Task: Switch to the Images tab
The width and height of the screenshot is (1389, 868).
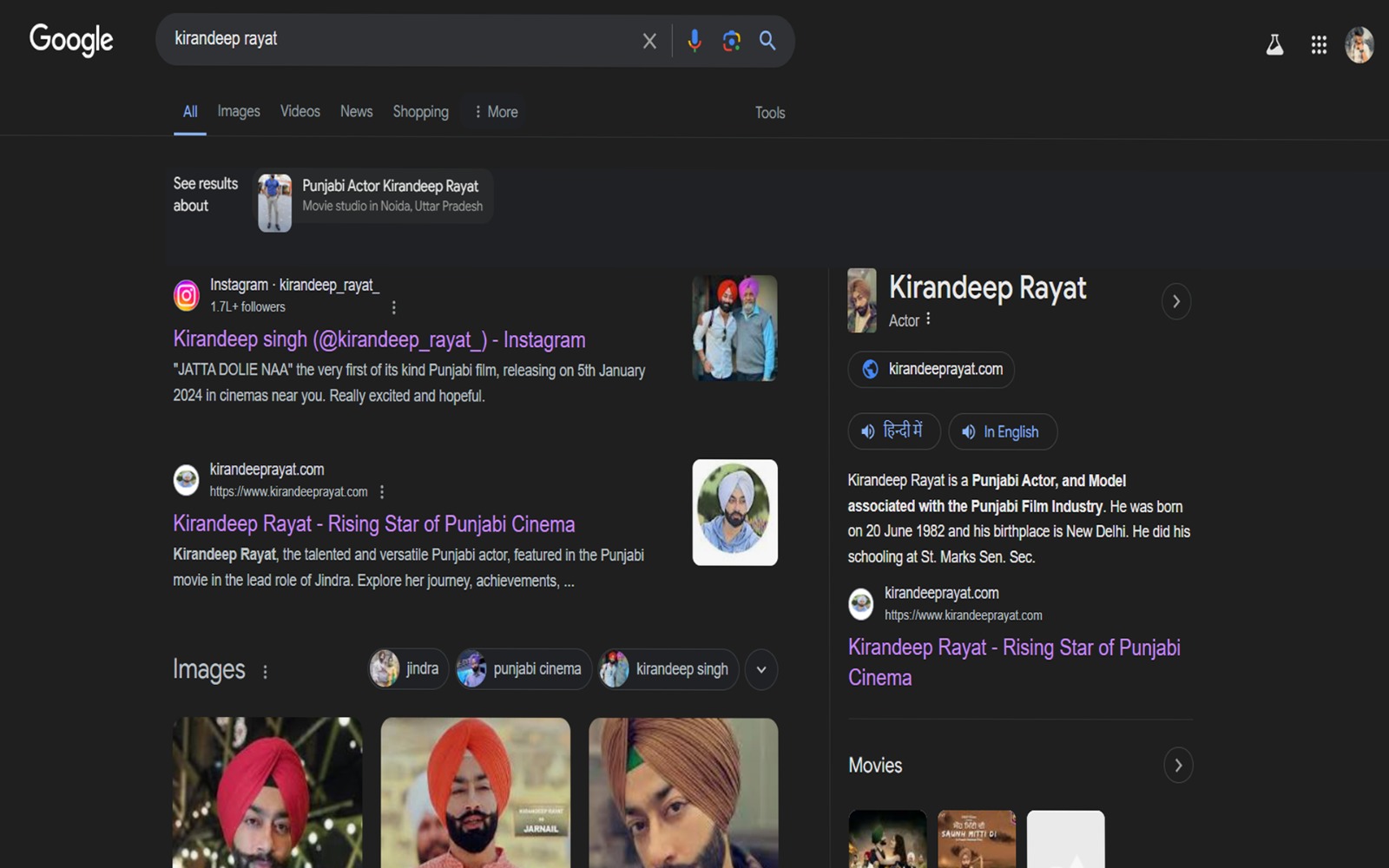Action: 239,111
